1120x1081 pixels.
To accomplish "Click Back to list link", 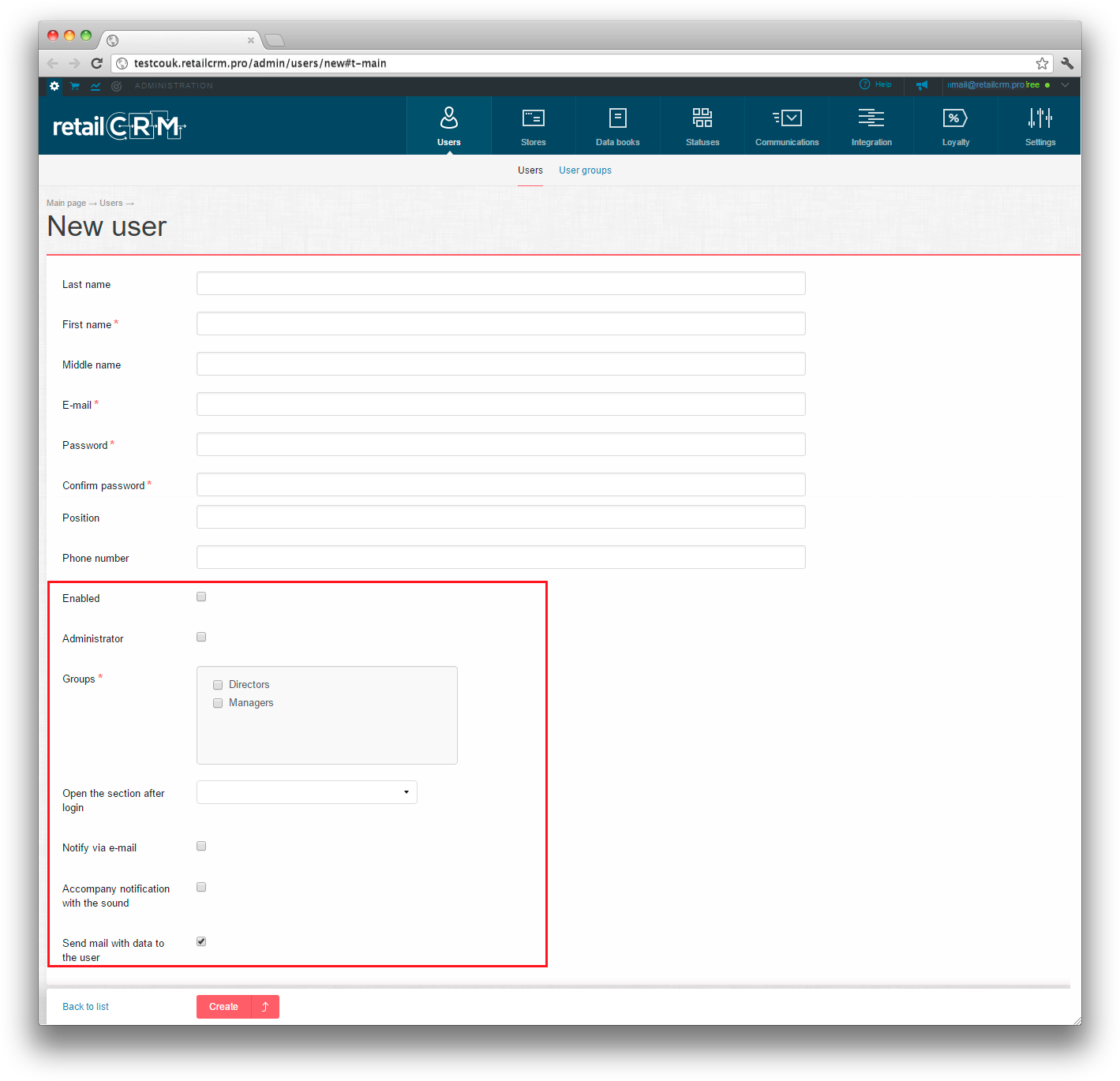I will coord(85,1007).
